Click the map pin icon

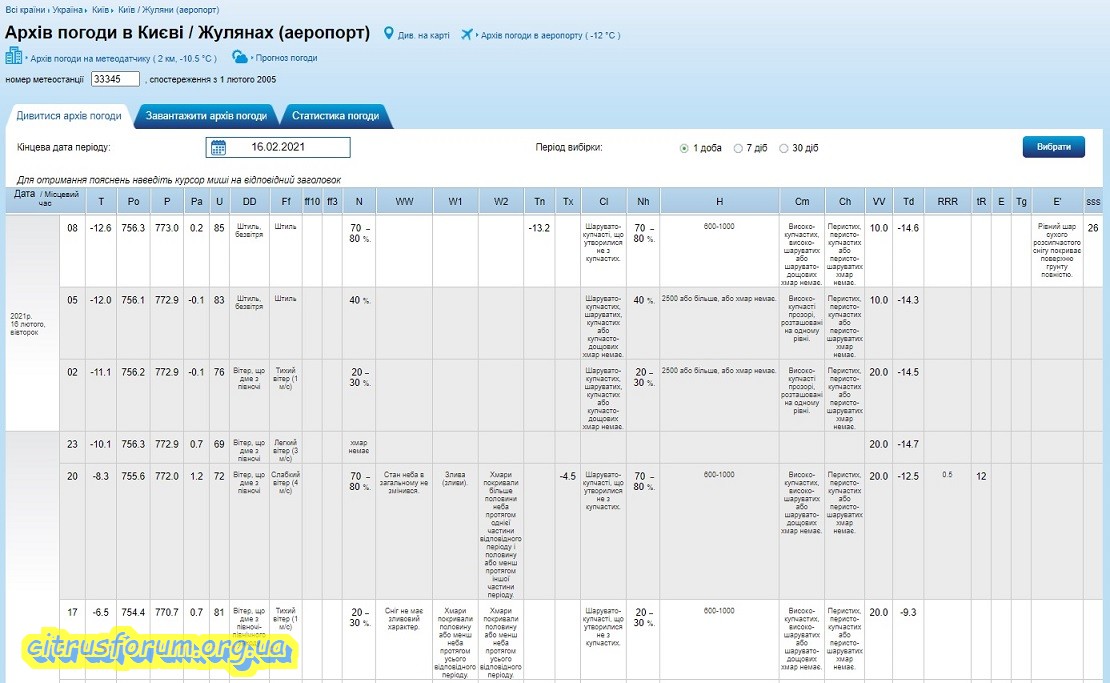(x=389, y=34)
